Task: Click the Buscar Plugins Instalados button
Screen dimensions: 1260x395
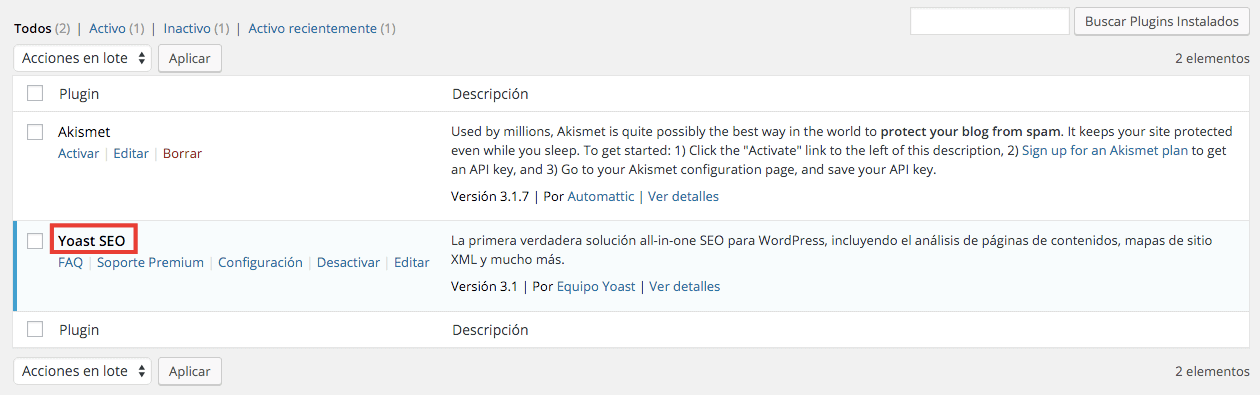Action: [1162, 22]
